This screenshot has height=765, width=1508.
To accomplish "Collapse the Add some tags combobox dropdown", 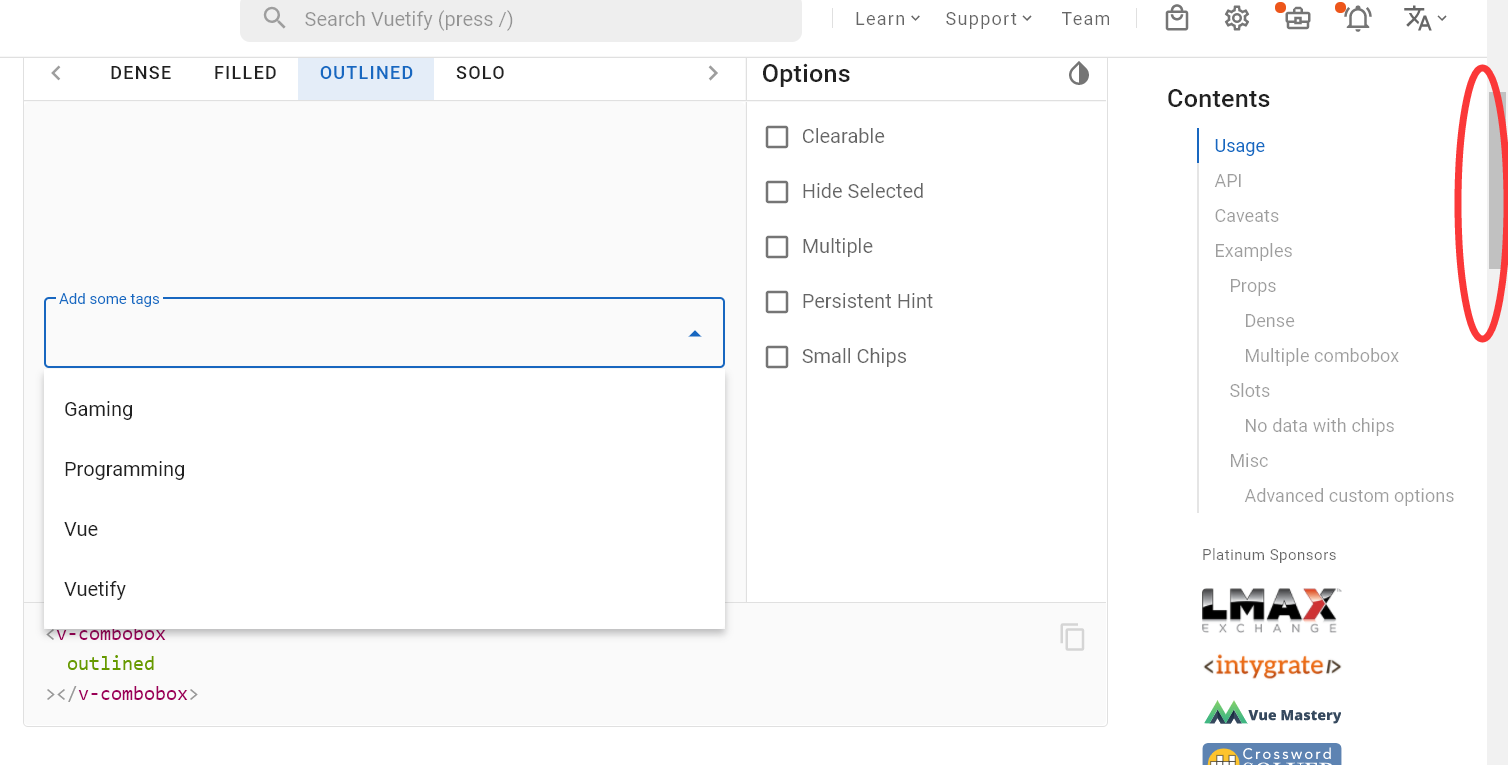I will [695, 333].
